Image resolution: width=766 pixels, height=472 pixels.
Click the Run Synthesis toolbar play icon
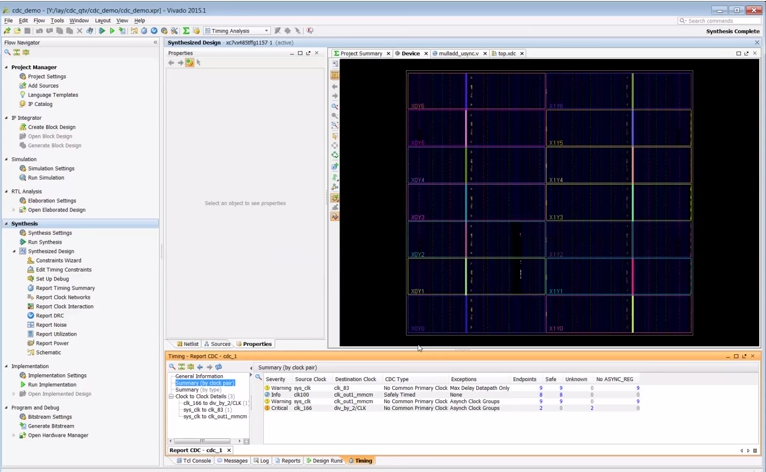tap(102, 31)
